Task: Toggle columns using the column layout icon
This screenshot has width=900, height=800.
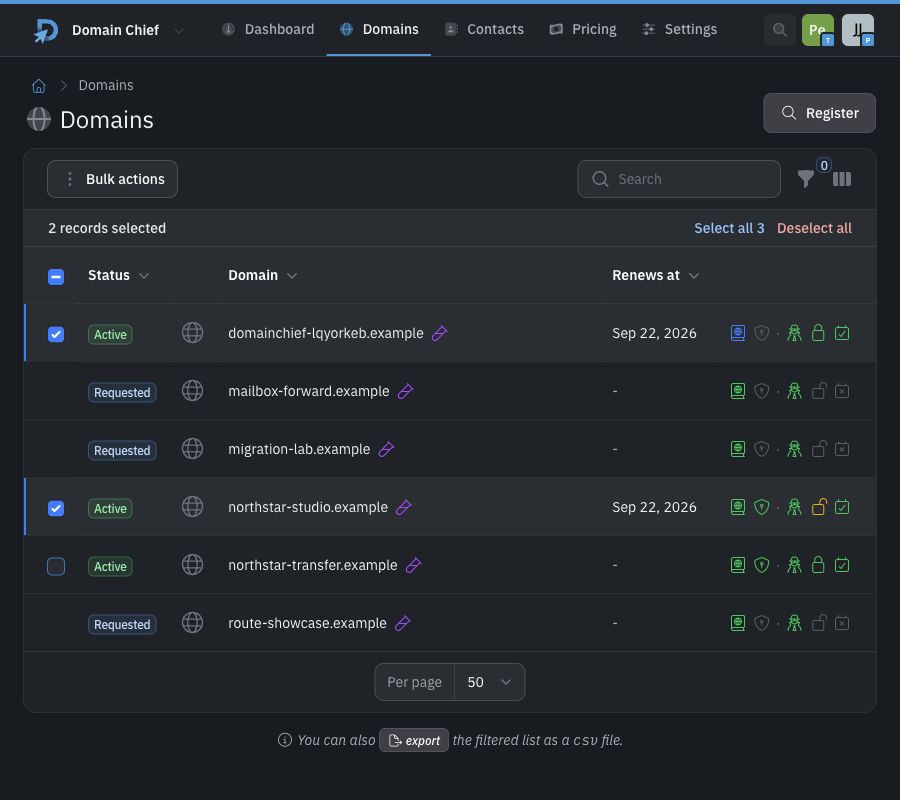Action: (x=841, y=179)
